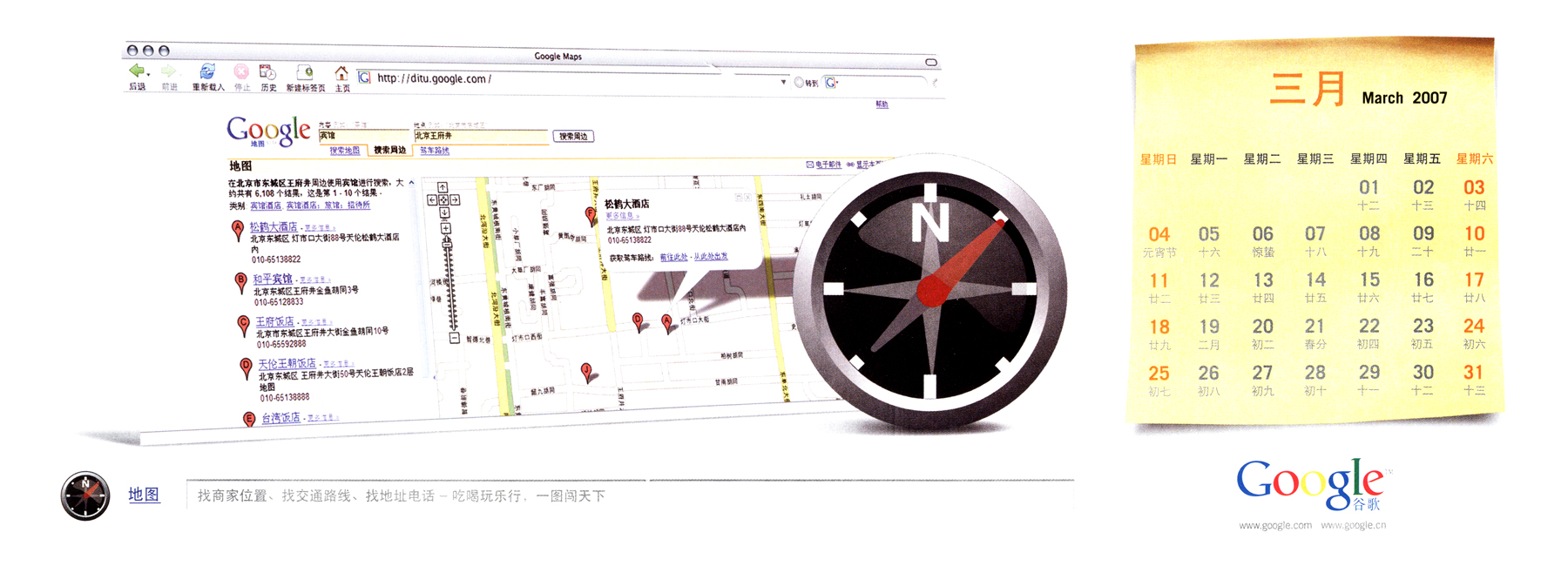The image size is (1568, 566).
Task: Pan the map down with the arrow
Action: pos(444,212)
